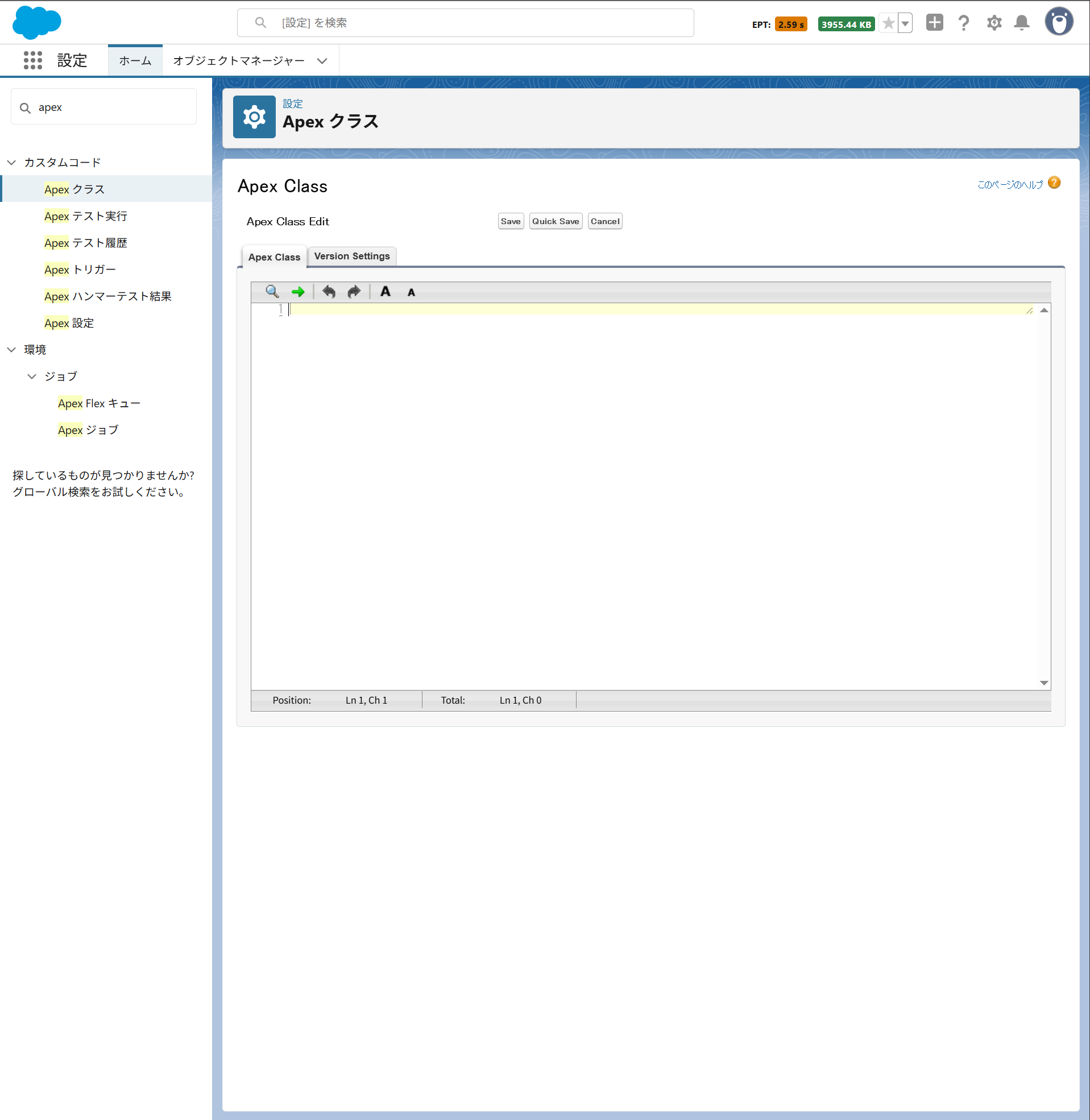Click the green go-to-line arrow
Viewport: 1090px width, 1120px height.
[298, 292]
